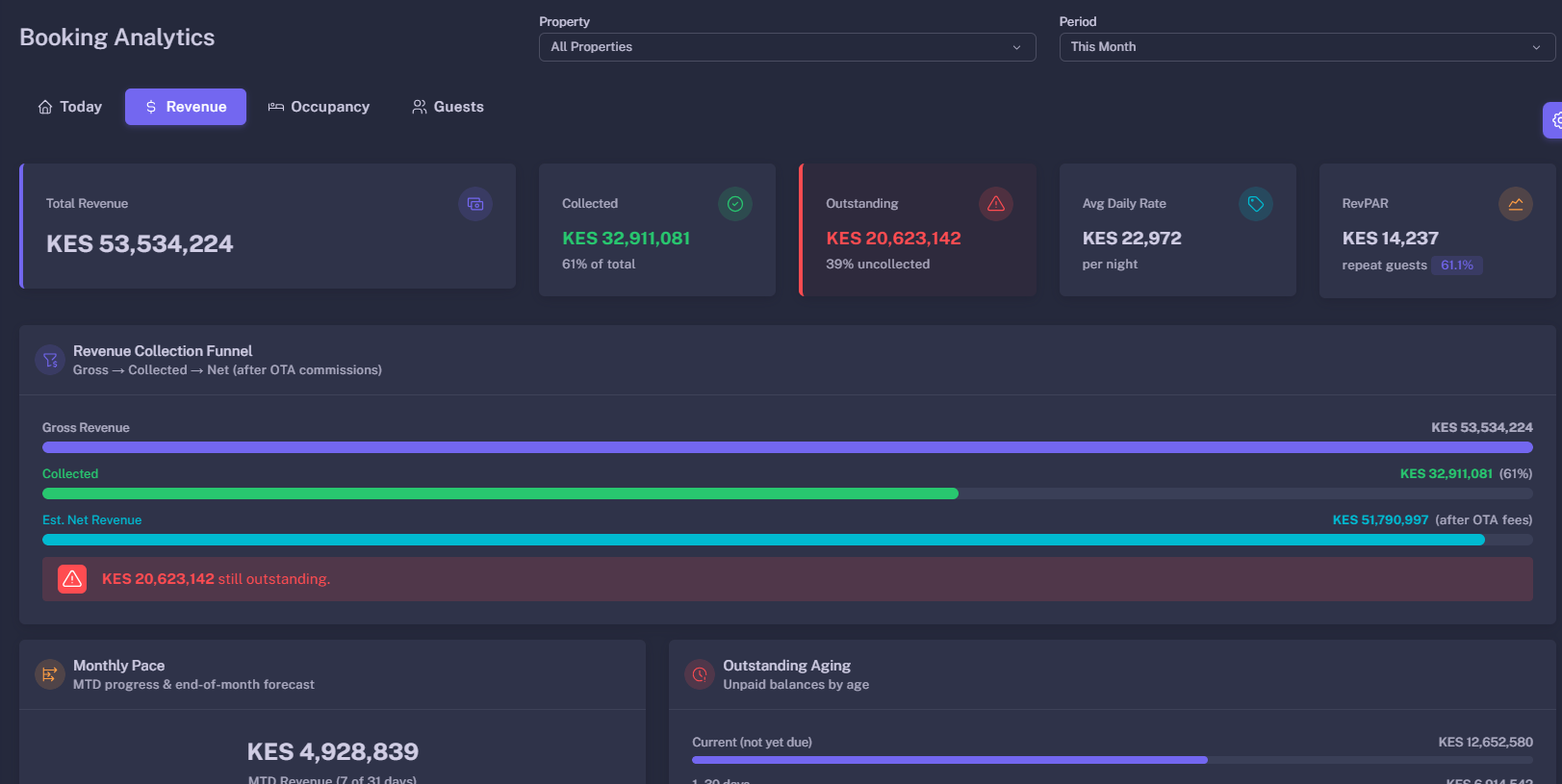Screen dimensions: 1562x784
Task: Click the KES 12,652,580 current aging amount
Action: click(x=1486, y=743)
